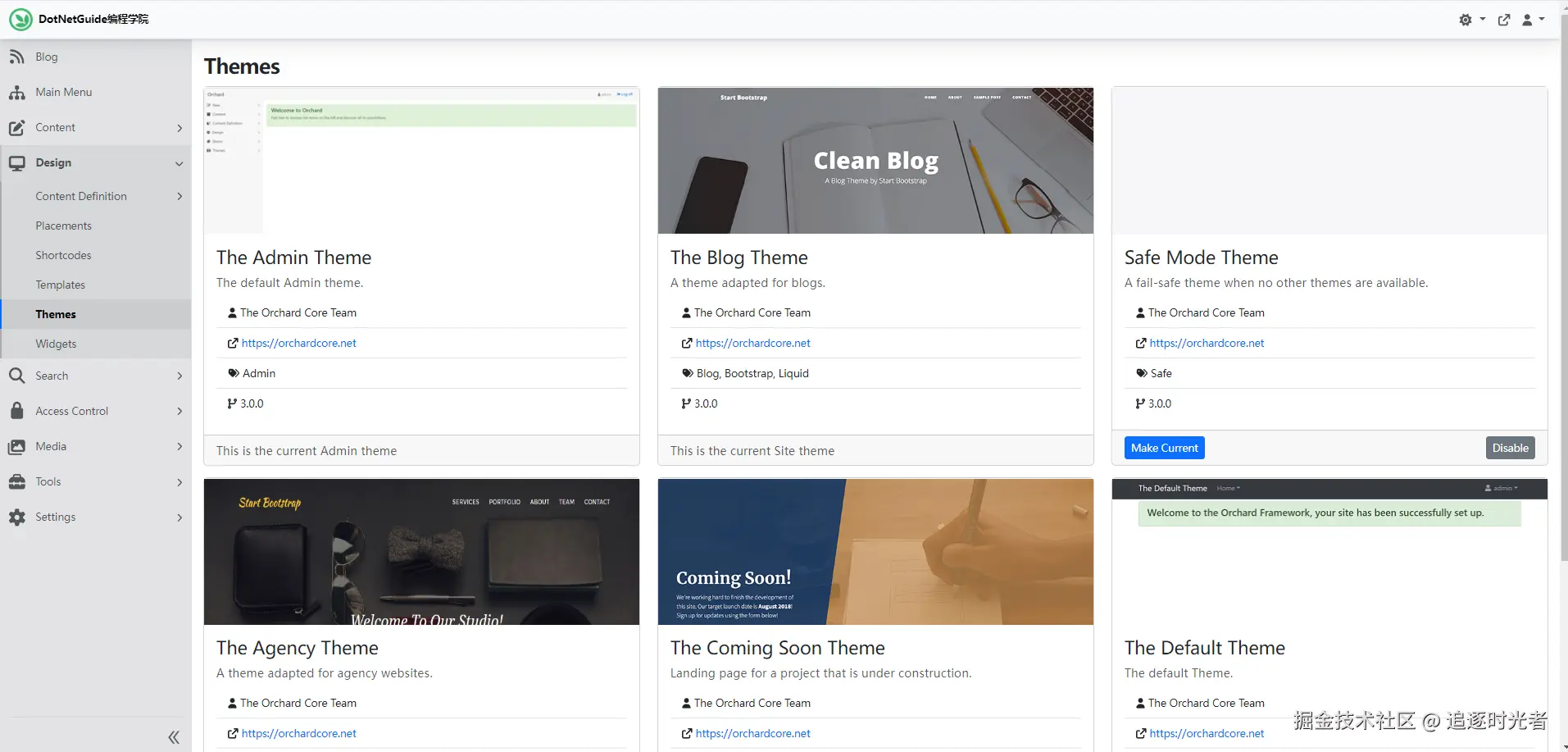Make Safe Mode Theme current
1568x752 pixels.
[x=1164, y=448]
